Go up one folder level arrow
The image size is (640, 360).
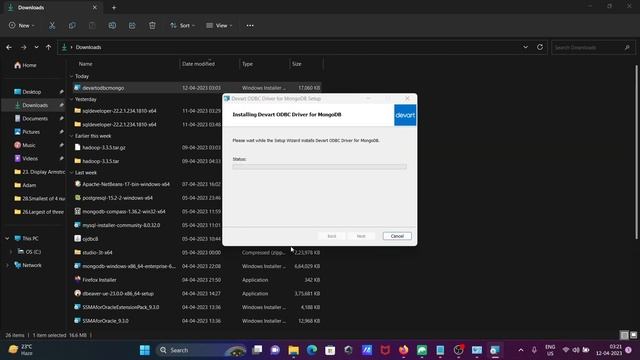click(49, 47)
